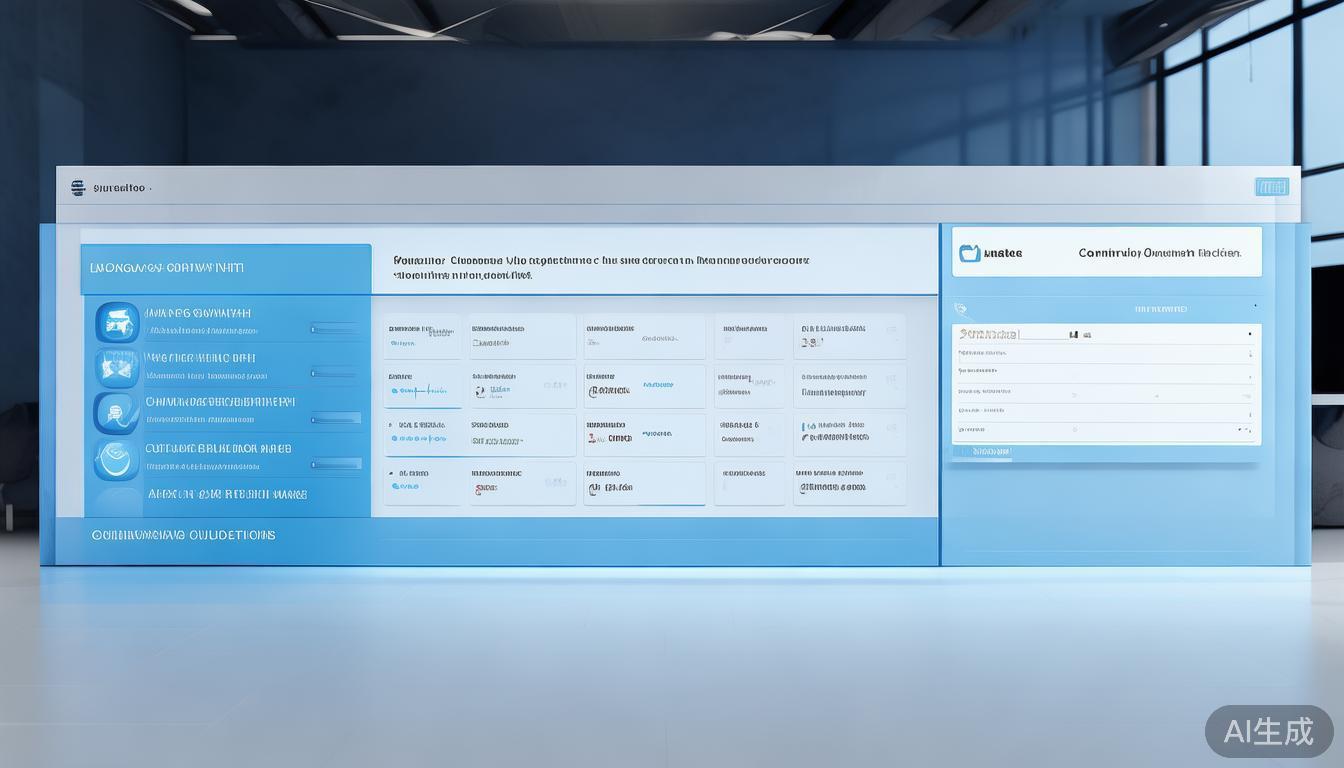
Task: Select the highlighted sidebar header tab
Action: tap(225, 268)
